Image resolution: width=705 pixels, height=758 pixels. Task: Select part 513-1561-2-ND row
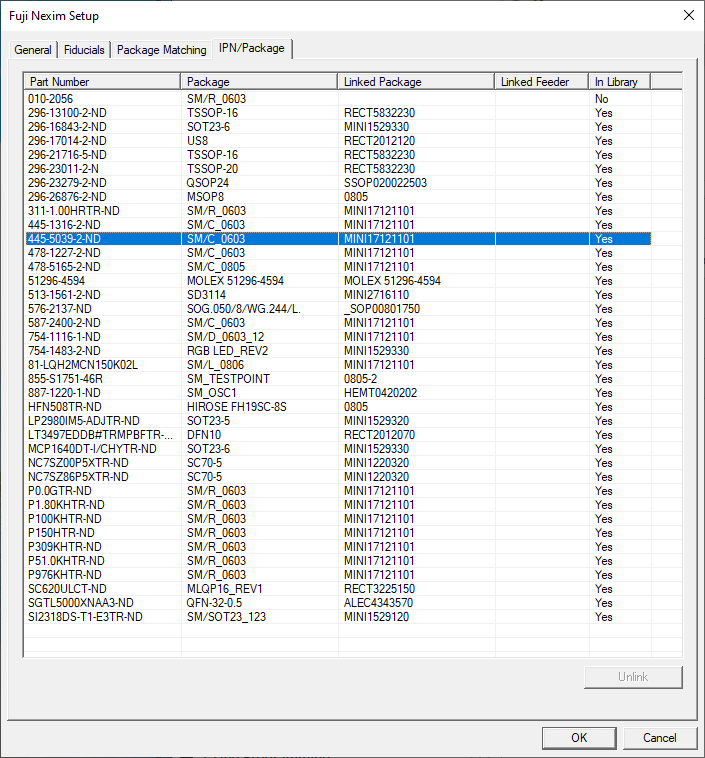point(338,295)
